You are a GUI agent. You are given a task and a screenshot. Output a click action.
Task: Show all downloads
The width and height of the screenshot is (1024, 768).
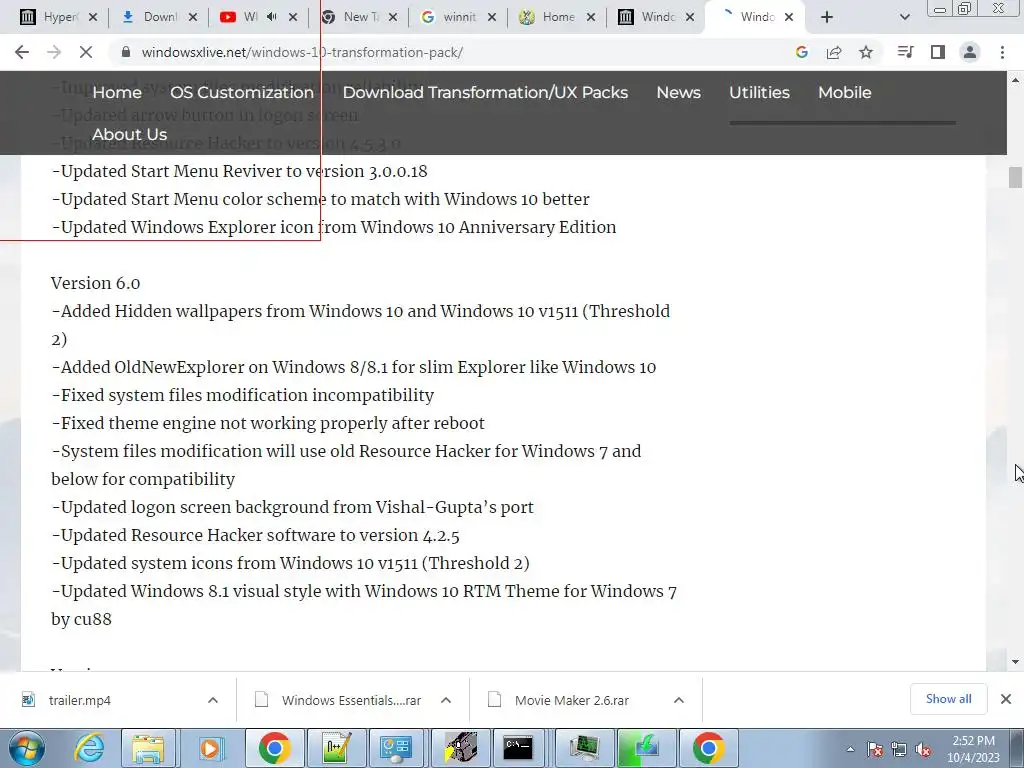click(x=948, y=699)
